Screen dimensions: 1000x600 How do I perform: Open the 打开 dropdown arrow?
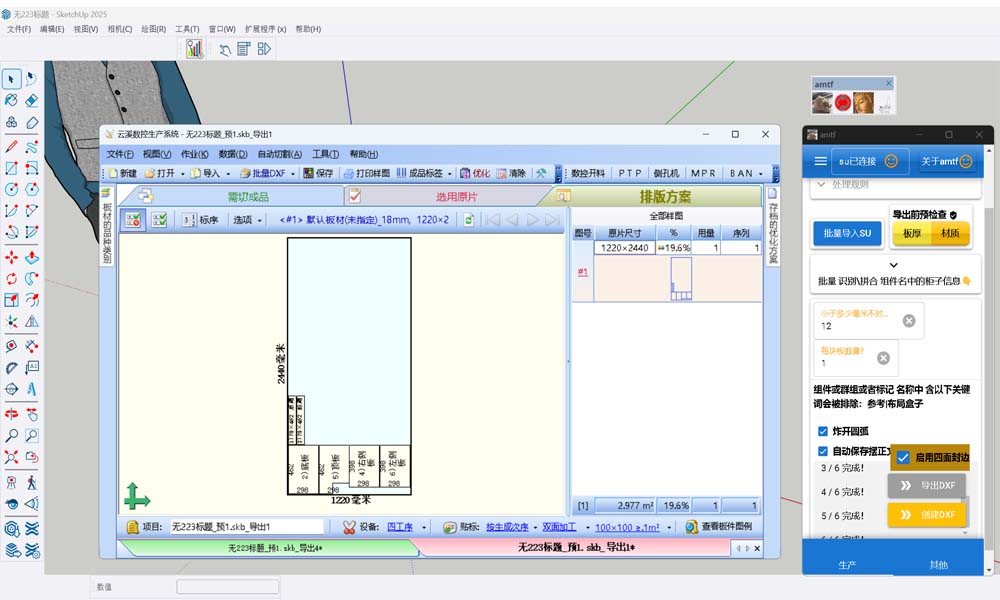(x=182, y=173)
